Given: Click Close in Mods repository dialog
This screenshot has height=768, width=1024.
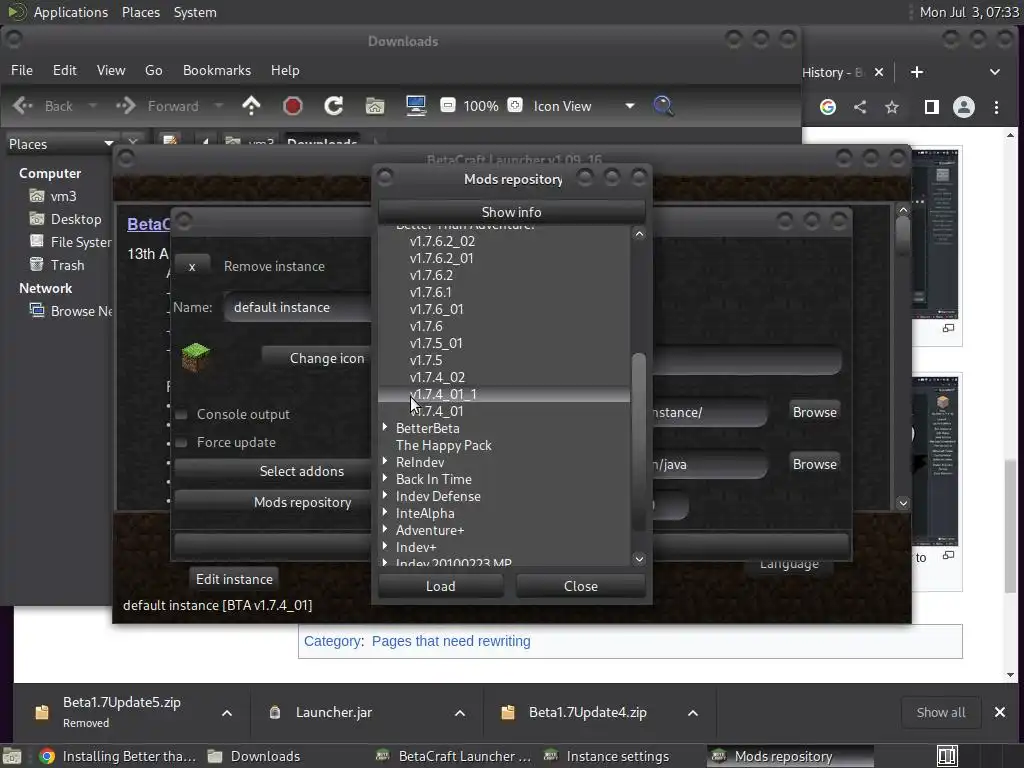Looking at the screenshot, I should 581,586.
